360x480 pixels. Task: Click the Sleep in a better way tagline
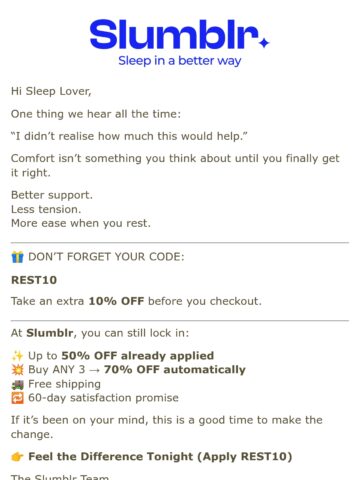point(180,61)
